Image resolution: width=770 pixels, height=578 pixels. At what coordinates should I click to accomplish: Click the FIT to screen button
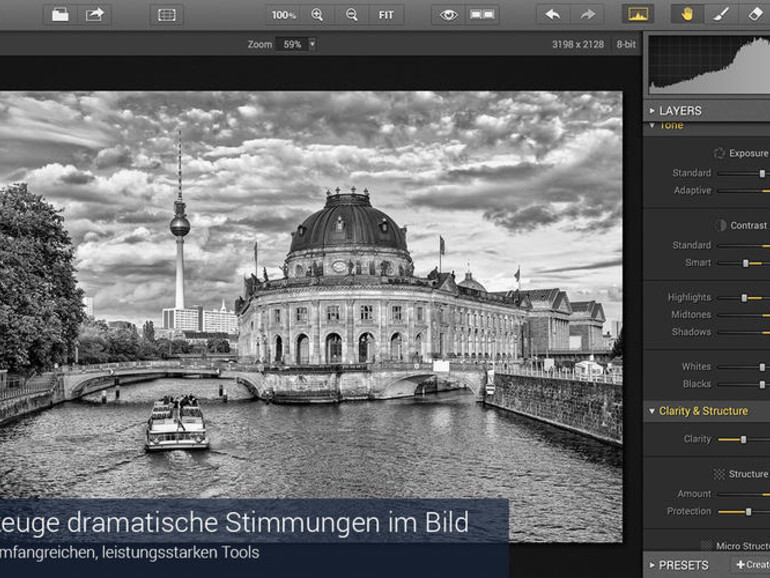(x=386, y=14)
